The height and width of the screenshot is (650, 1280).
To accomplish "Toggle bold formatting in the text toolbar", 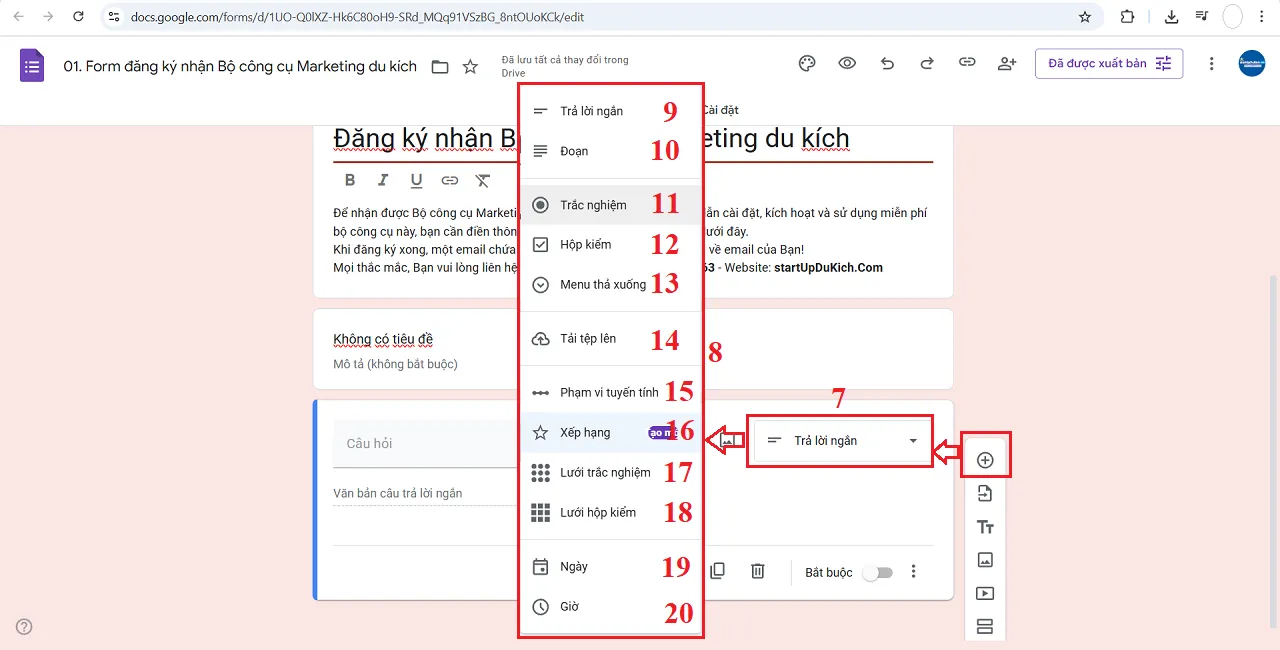I will point(350,180).
